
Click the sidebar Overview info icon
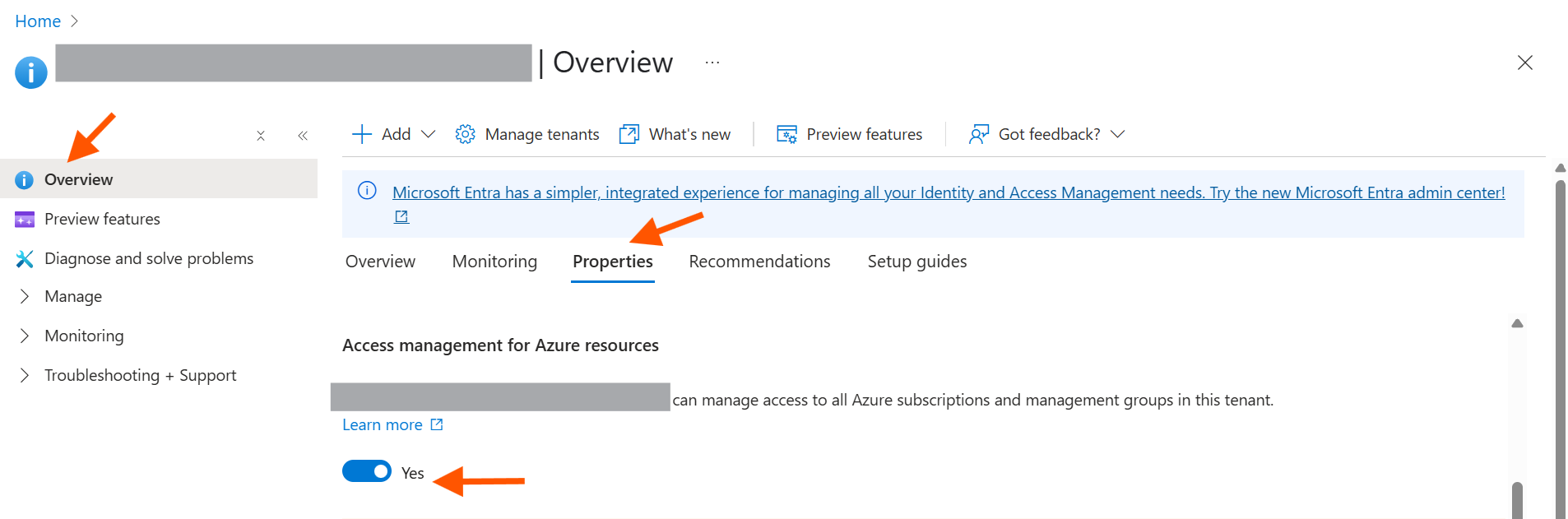pyautogui.click(x=25, y=179)
